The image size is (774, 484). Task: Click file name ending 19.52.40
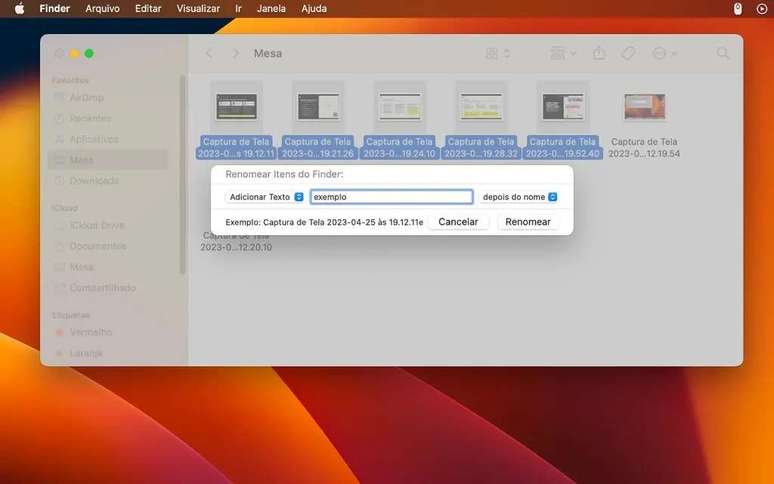click(x=563, y=148)
